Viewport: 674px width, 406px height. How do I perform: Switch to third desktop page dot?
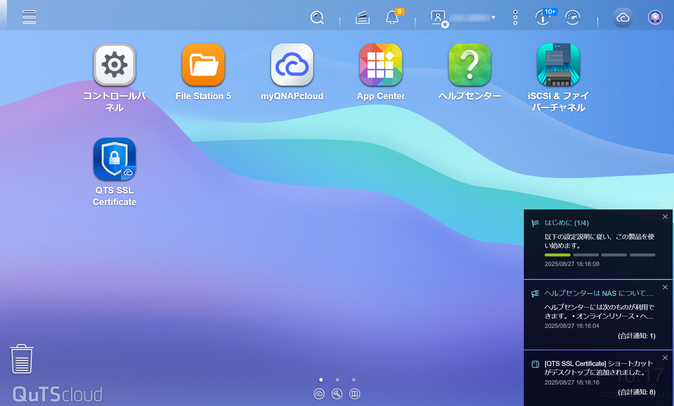click(353, 380)
